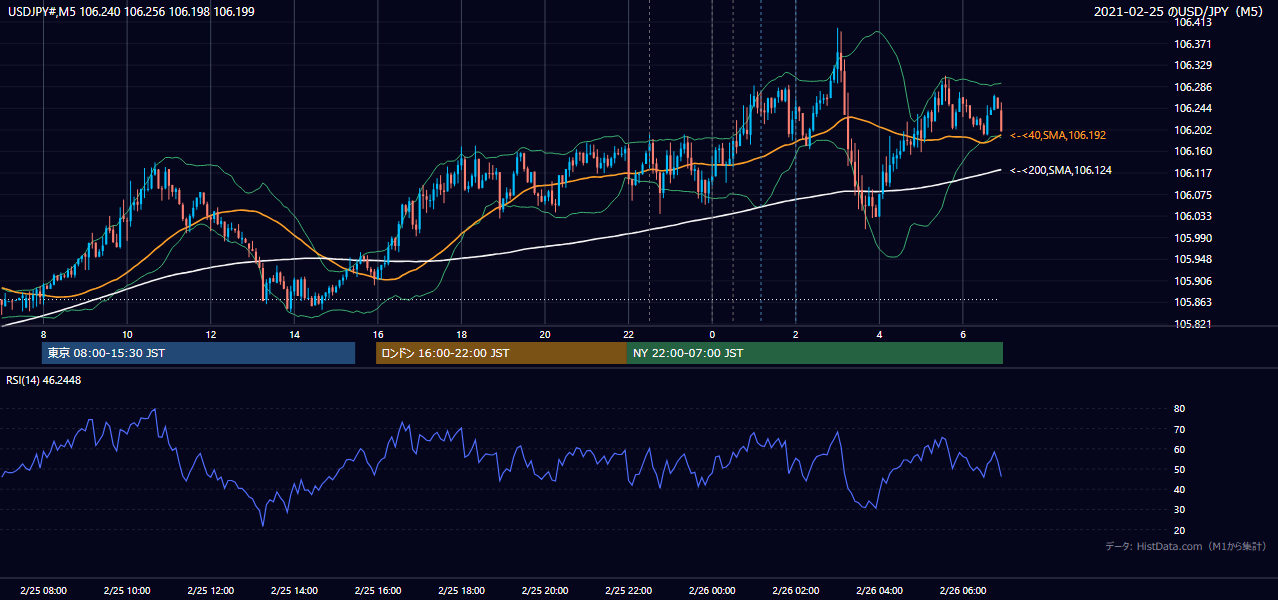Click the 105.906 price axis value
The image size is (1278, 600).
click(1193, 281)
